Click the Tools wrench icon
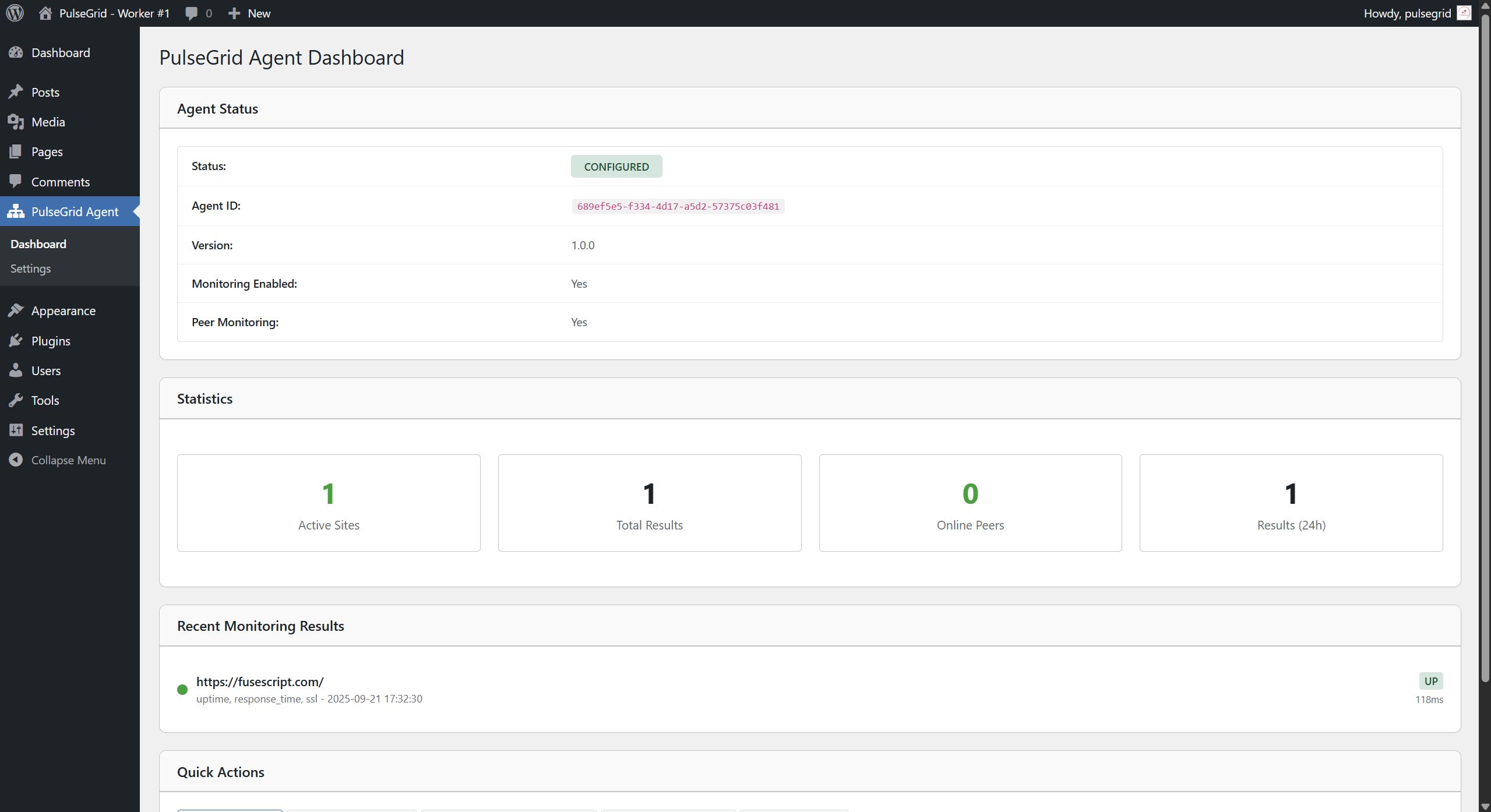This screenshot has height=812, width=1491. tap(16, 400)
